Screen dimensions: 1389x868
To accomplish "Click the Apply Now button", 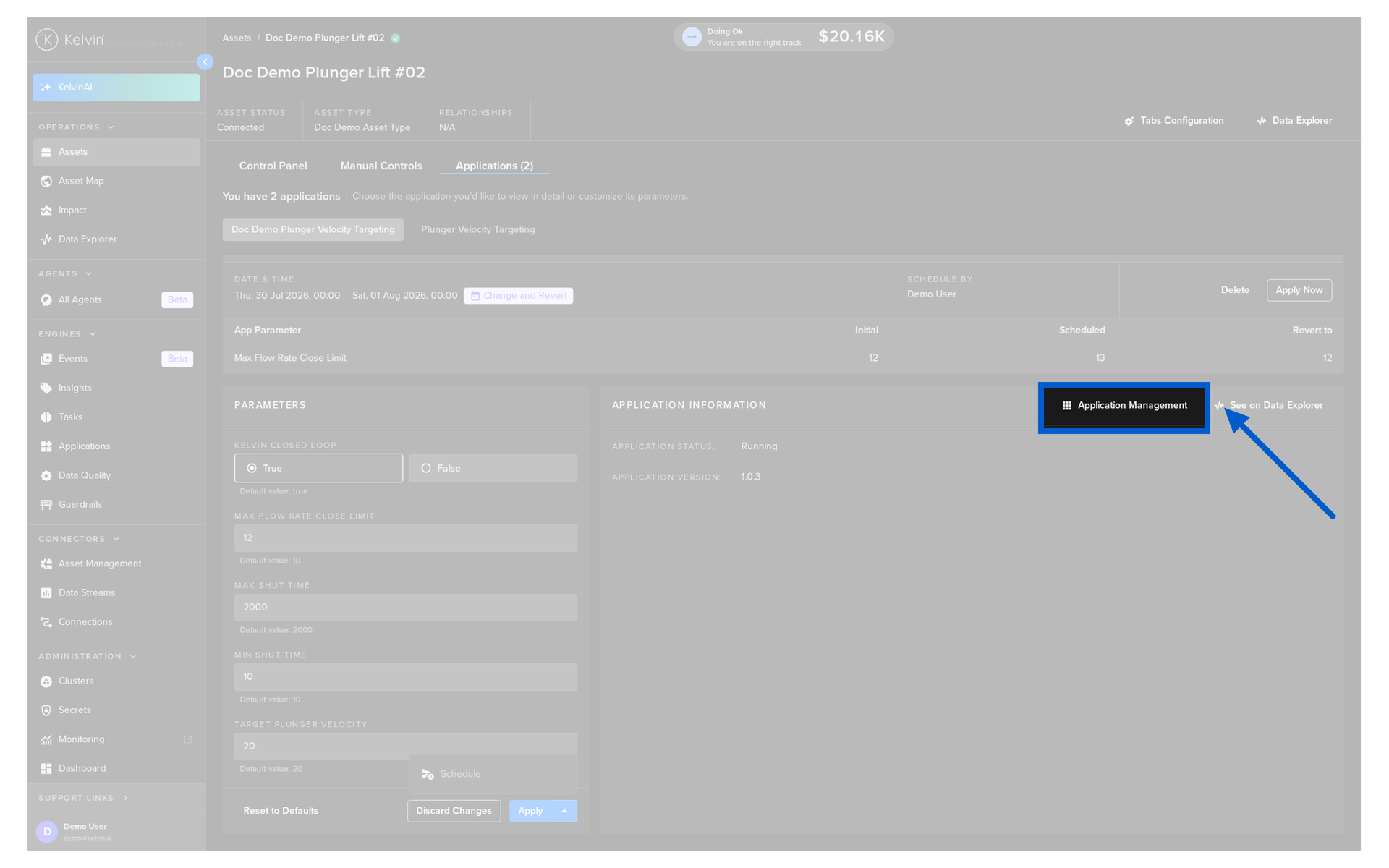I will (1299, 290).
